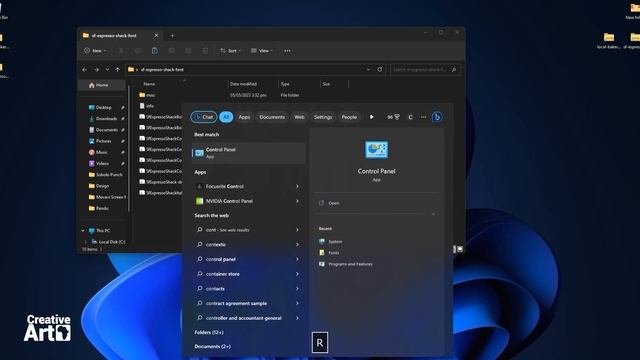Viewport: 640px width, 360px height.
Task: Click the Rename icon in Explorer toolbar
Action: click(171, 51)
